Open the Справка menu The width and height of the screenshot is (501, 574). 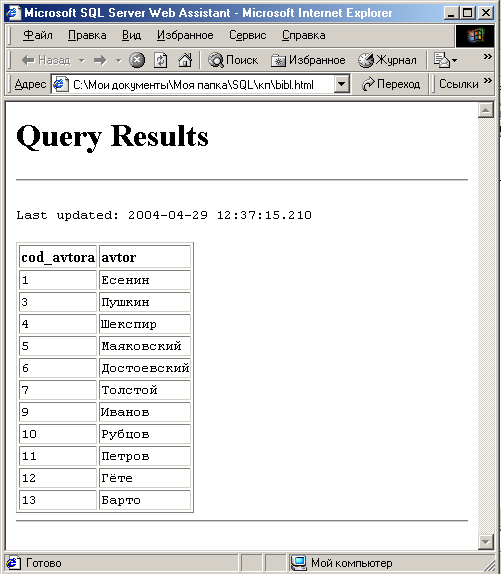tap(303, 35)
